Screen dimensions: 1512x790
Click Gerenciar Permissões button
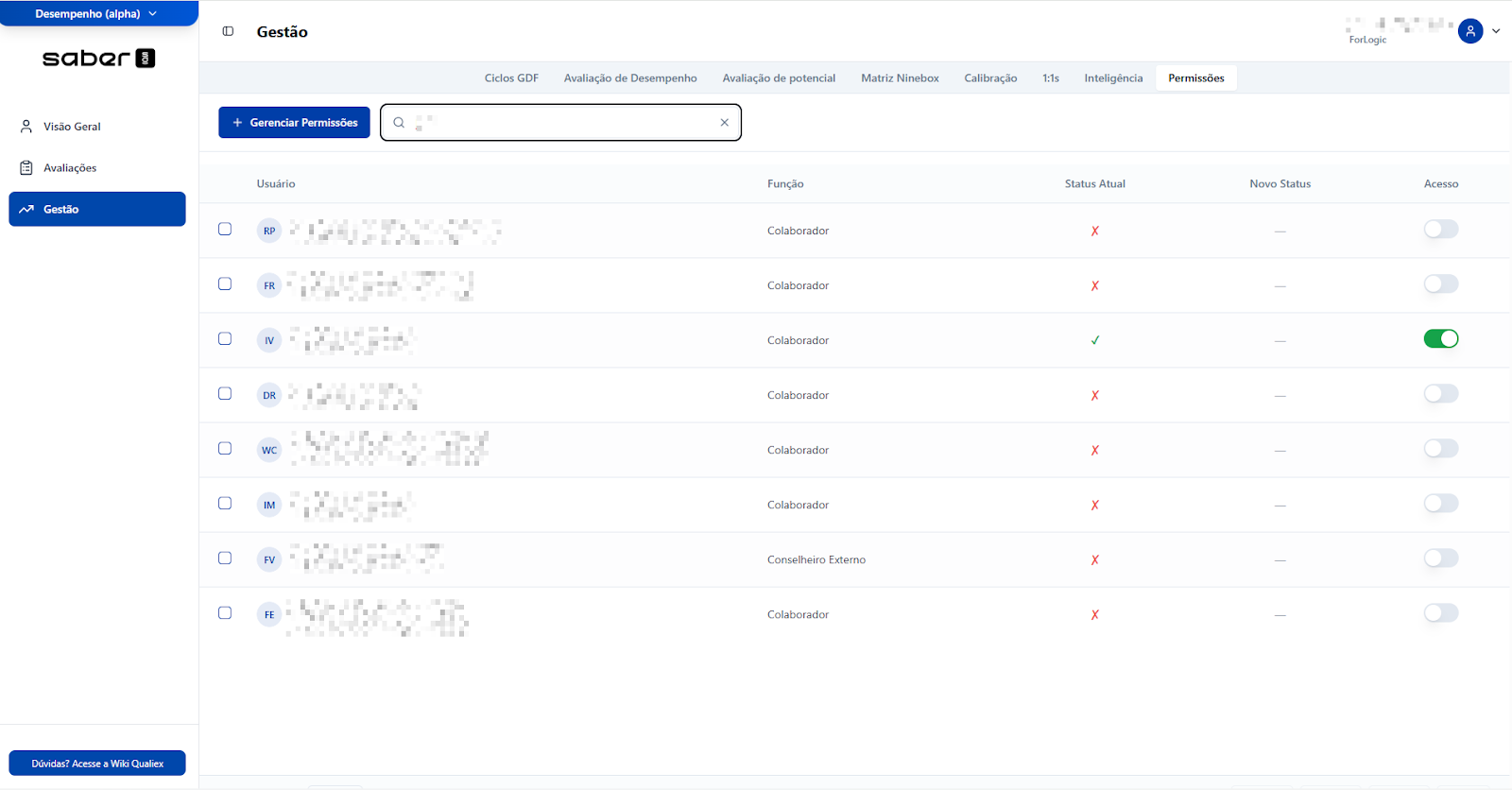[x=294, y=123]
